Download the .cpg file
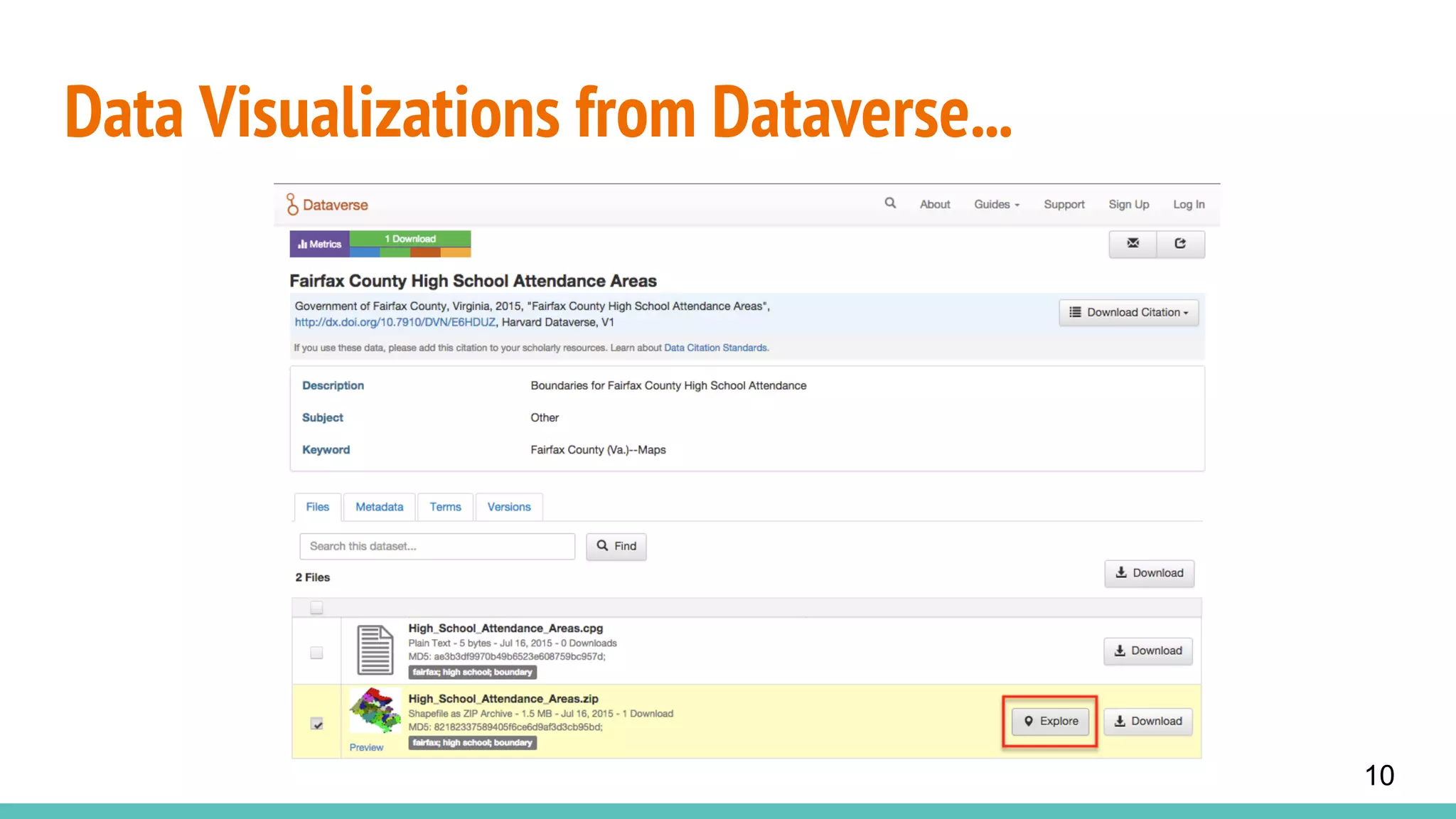 point(1148,651)
